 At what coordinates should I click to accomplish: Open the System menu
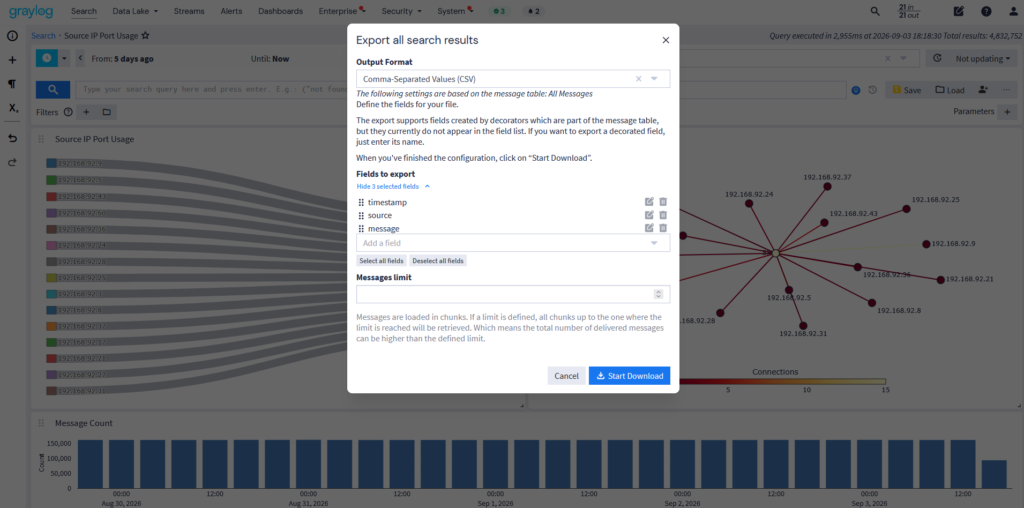pos(455,11)
